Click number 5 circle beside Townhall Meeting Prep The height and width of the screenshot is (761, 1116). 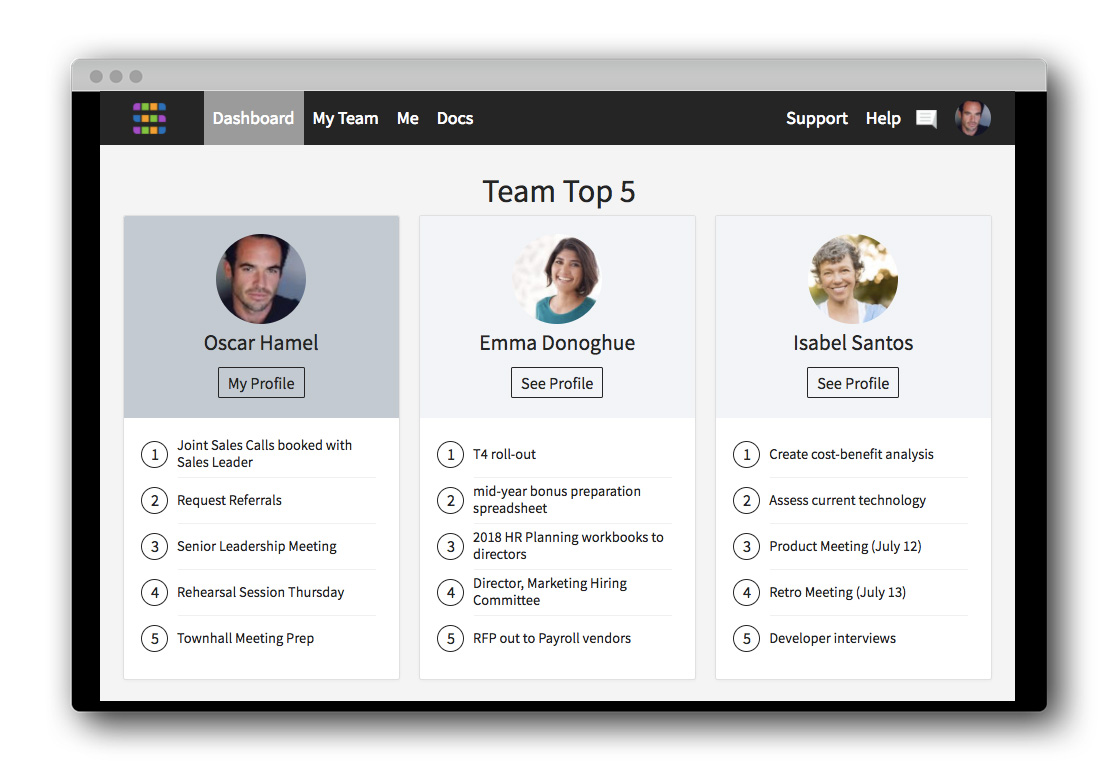(154, 639)
